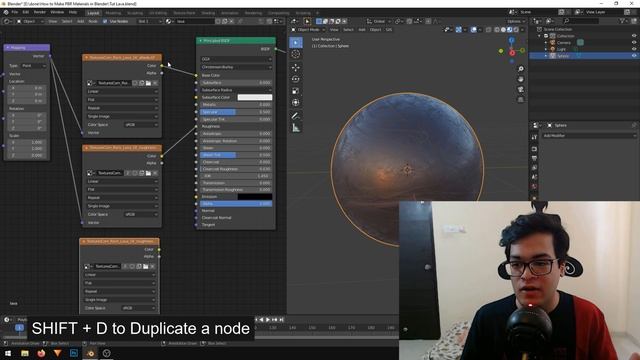Open the Render menu
The image size is (640, 360).
click(x=40, y=12)
